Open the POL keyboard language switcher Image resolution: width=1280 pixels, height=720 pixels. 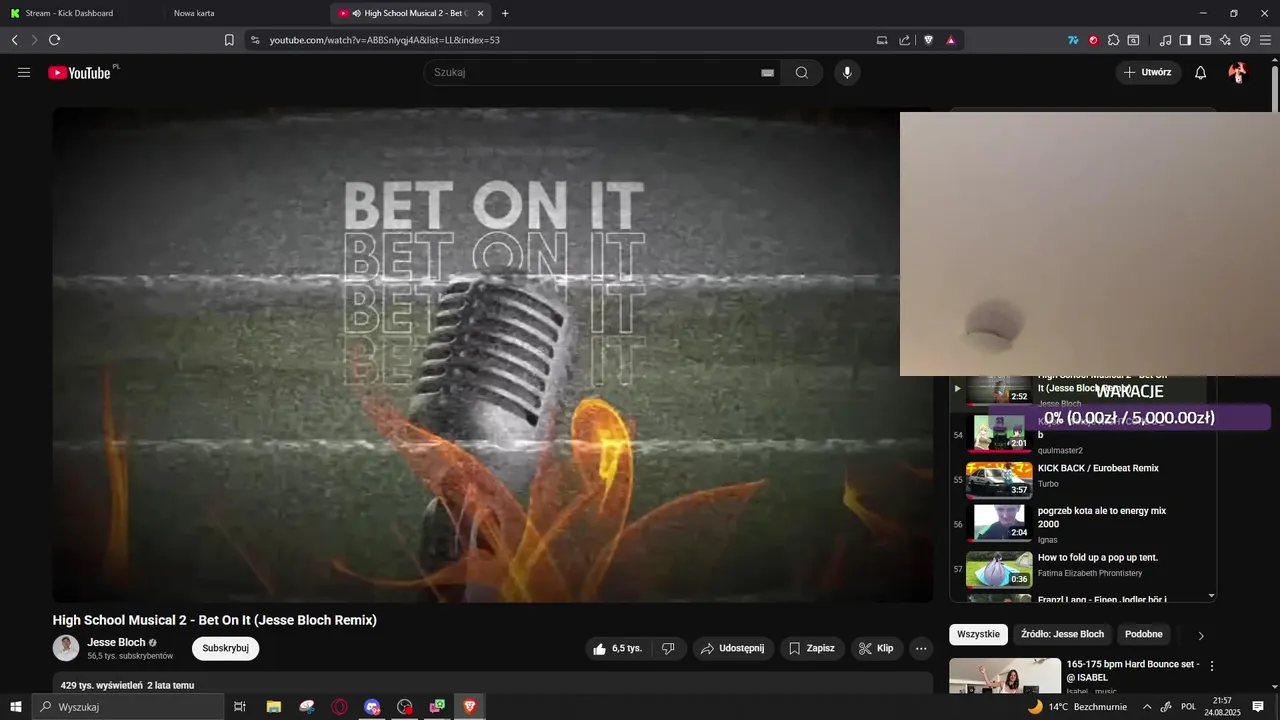1189,707
